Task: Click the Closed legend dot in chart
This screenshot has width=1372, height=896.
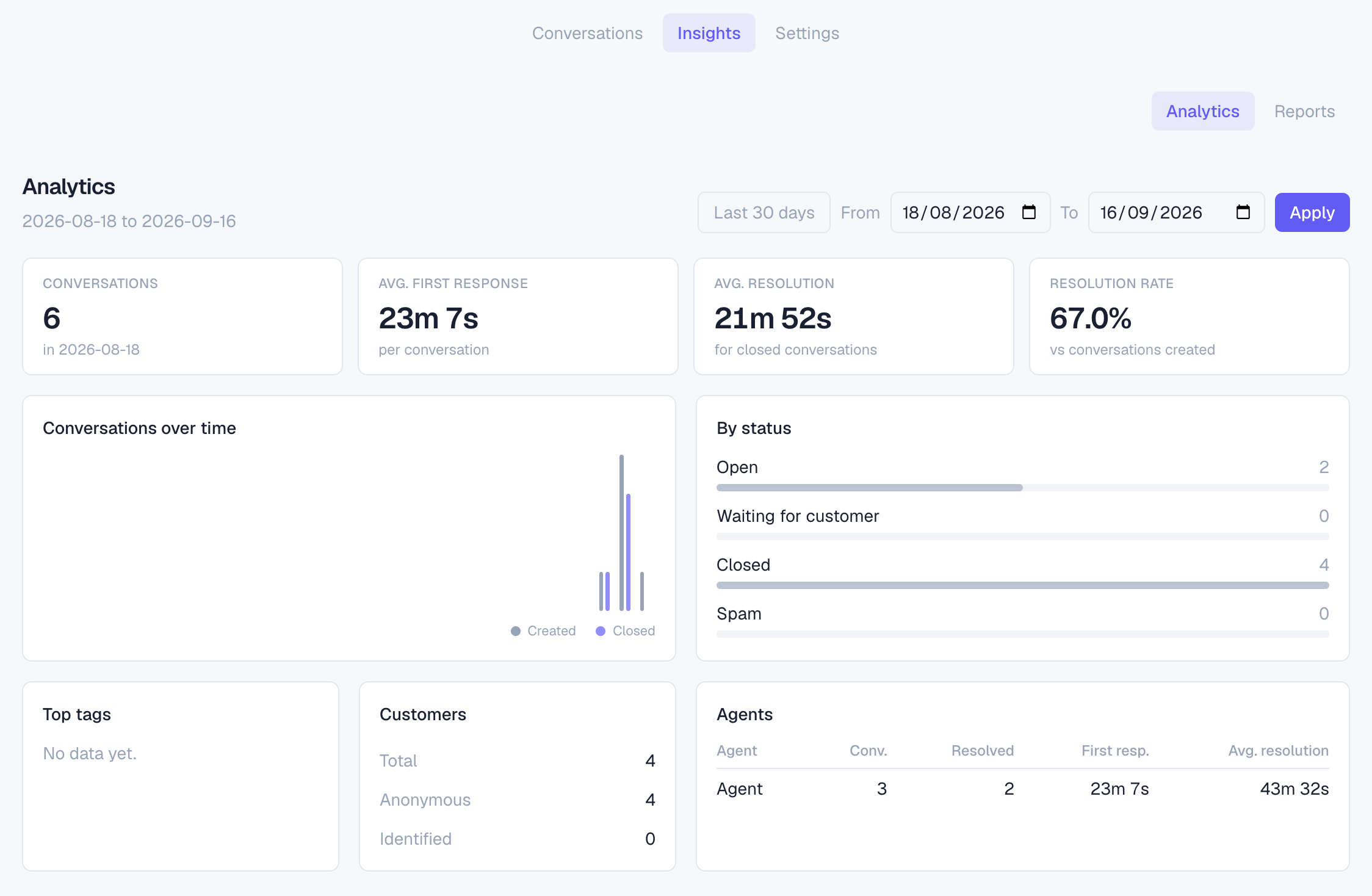Action: (x=601, y=631)
